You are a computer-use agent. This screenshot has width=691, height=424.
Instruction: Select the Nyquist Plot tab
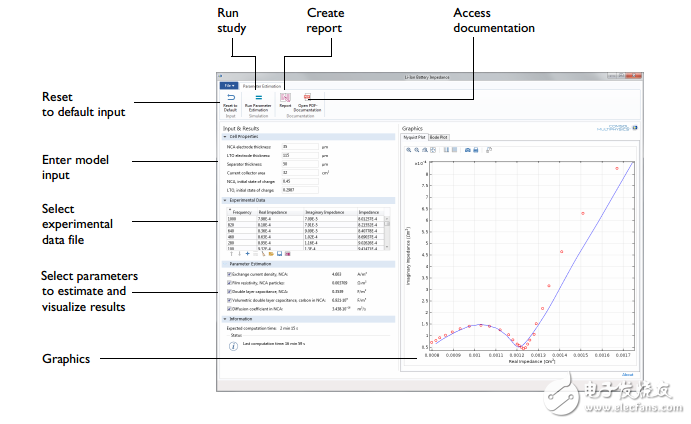click(415, 137)
